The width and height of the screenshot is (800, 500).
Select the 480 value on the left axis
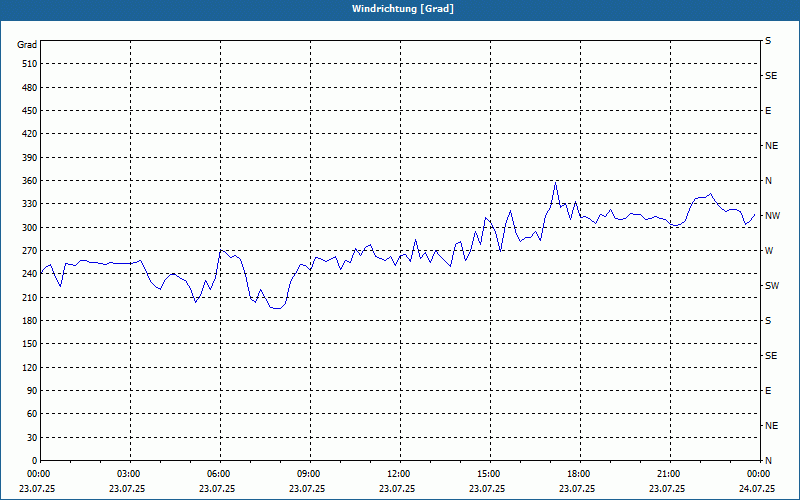30,87
